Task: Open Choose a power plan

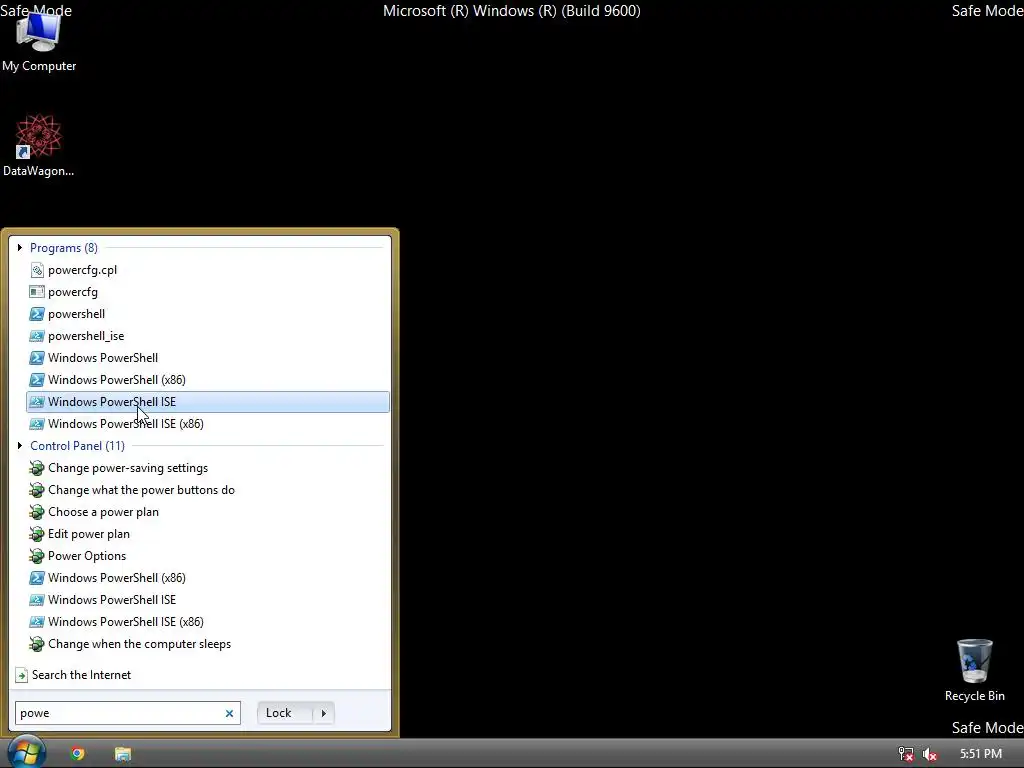Action: (x=208, y=512)
